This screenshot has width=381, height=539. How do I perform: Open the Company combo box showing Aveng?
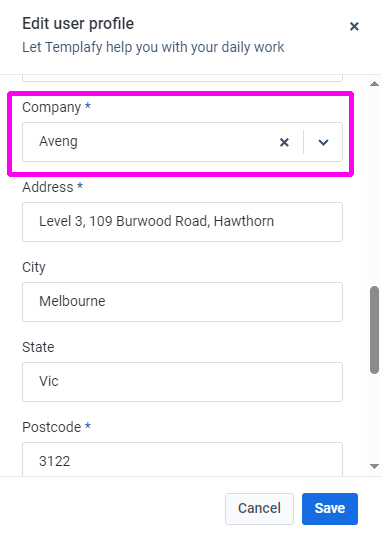tap(182, 142)
